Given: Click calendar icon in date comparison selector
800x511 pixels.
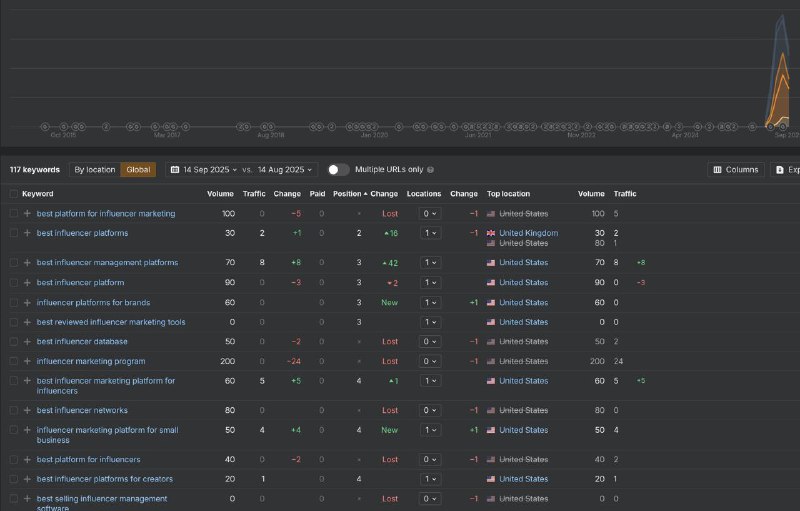Looking at the screenshot, I should click(174, 170).
